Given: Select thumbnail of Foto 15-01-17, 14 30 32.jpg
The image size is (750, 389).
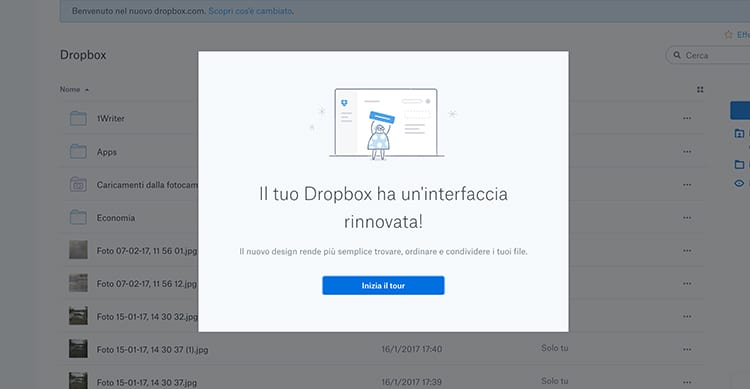Looking at the screenshot, I should point(78,316).
